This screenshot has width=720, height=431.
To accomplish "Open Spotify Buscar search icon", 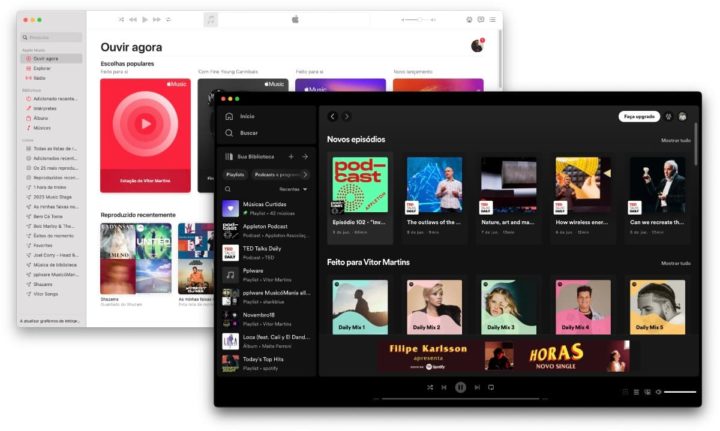I will (229, 133).
